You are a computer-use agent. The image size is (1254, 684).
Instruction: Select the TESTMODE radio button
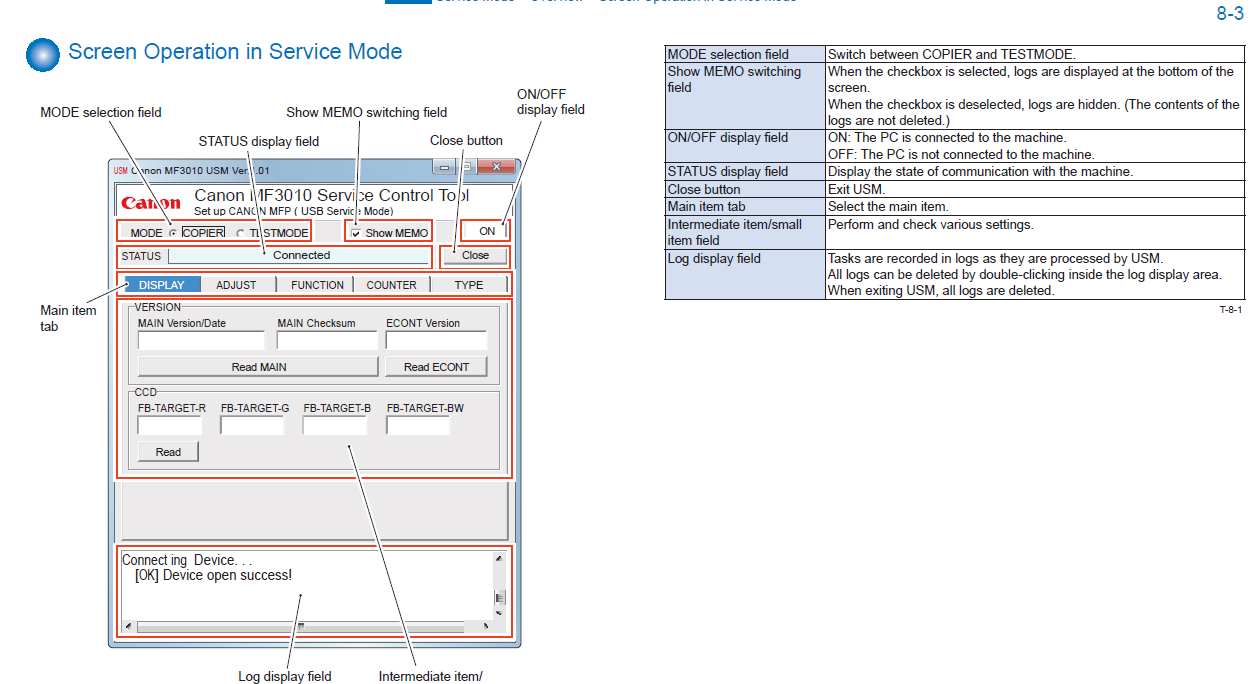[x=240, y=233]
